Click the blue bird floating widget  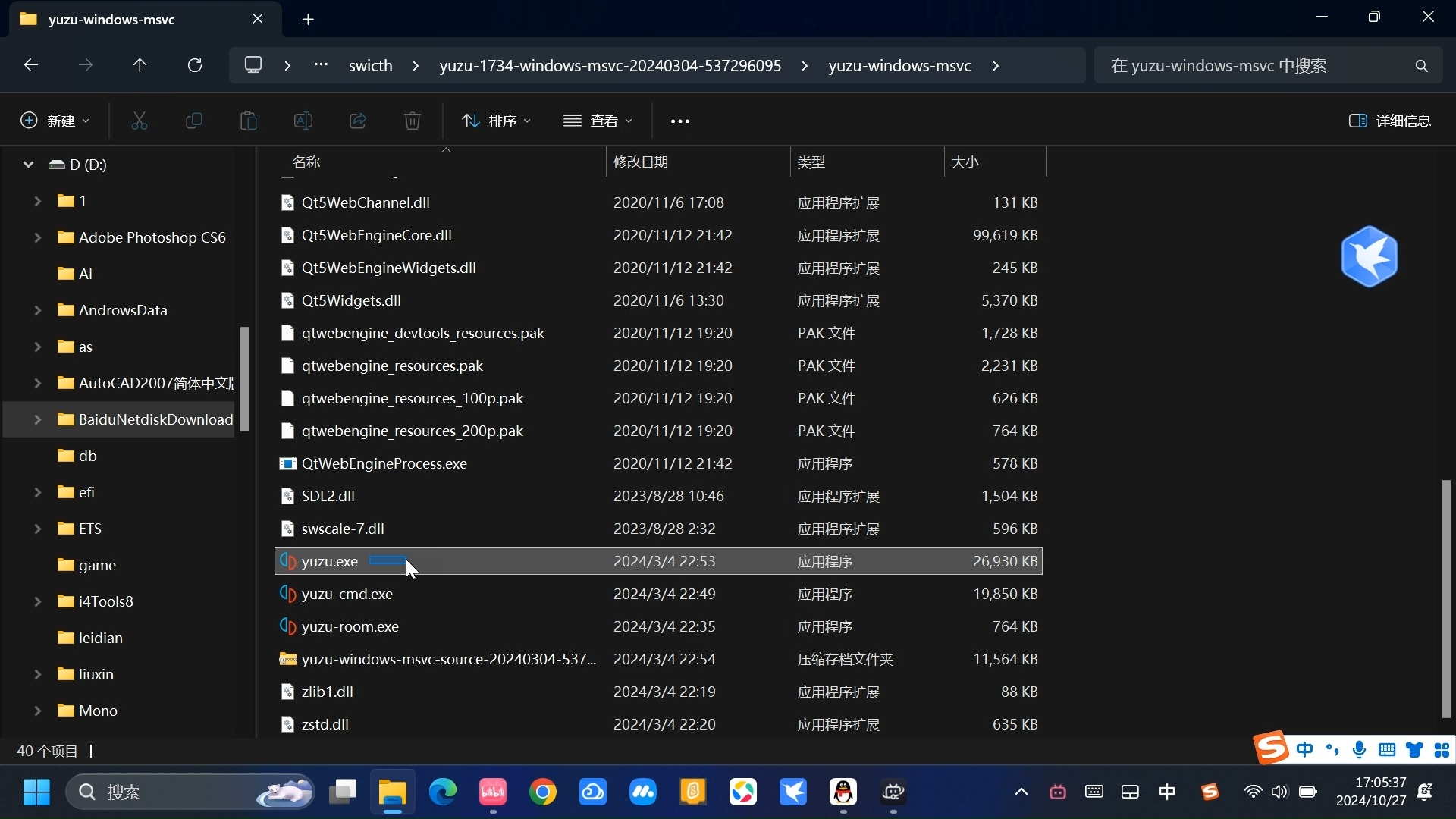[x=1370, y=256]
